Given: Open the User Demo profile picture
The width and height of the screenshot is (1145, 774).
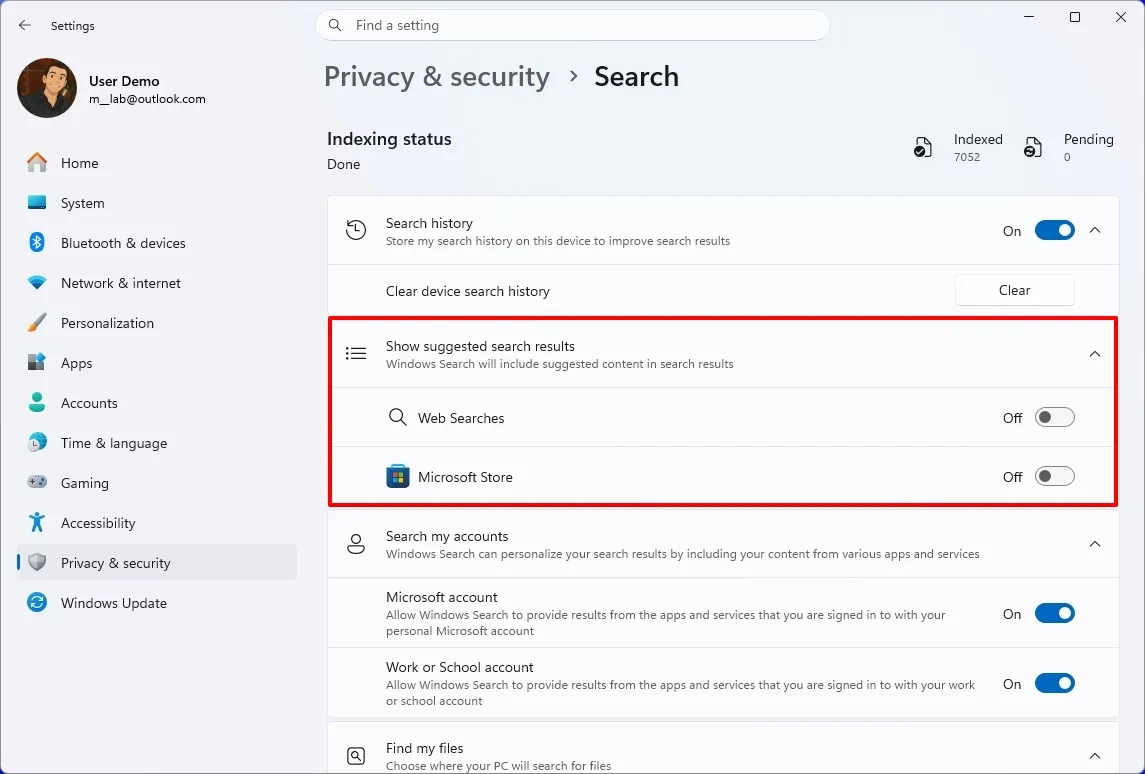Looking at the screenshot, I should coord(47,88).
